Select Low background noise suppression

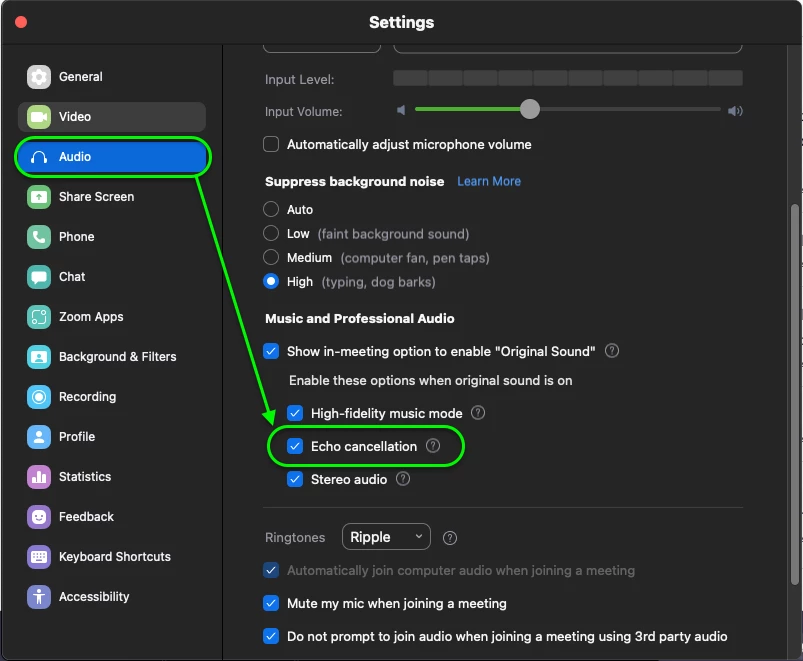pyautogui.click(x=271, y=233)
